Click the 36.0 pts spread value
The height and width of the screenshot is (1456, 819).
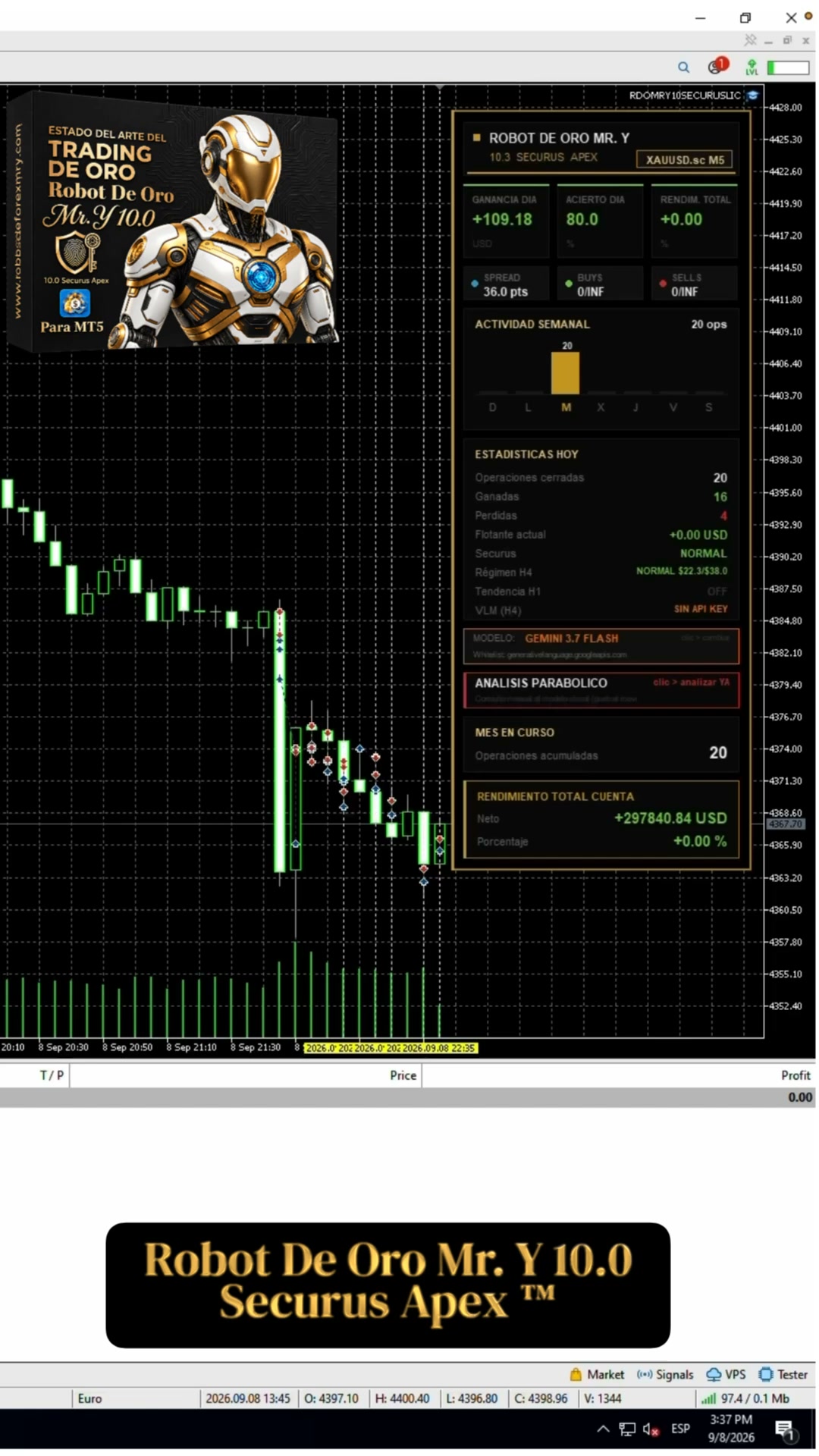coord(505,292)
